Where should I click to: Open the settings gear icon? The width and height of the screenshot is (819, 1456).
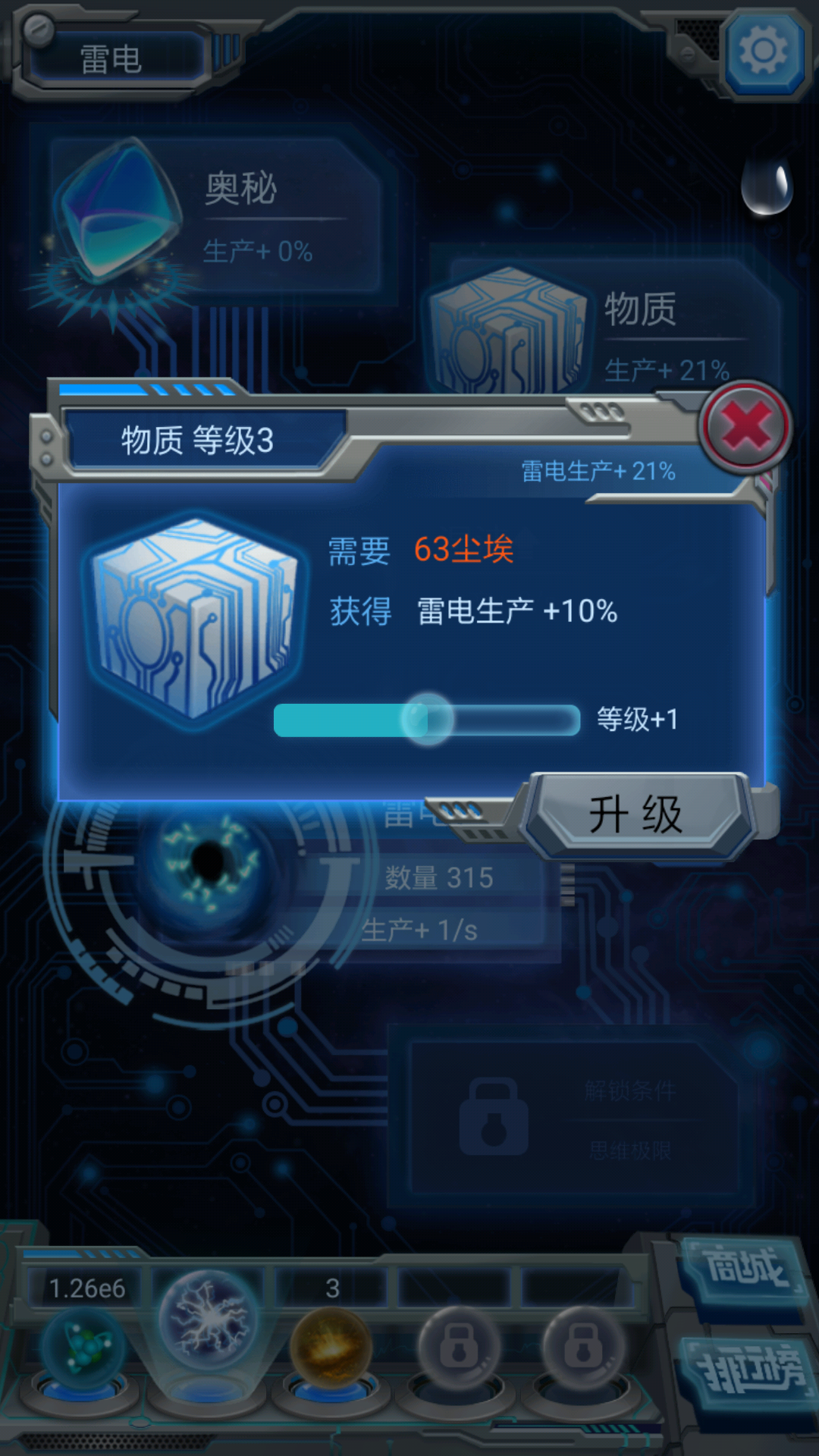[x=763, y=52]
